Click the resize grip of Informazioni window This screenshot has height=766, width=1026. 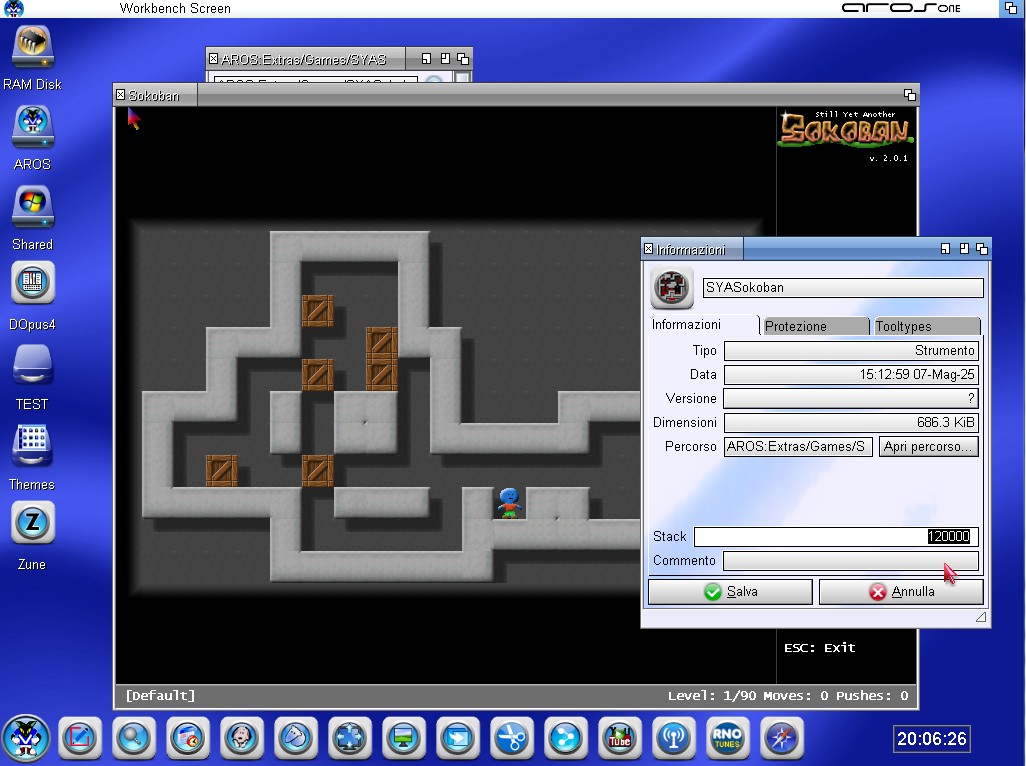click(981, 618)
